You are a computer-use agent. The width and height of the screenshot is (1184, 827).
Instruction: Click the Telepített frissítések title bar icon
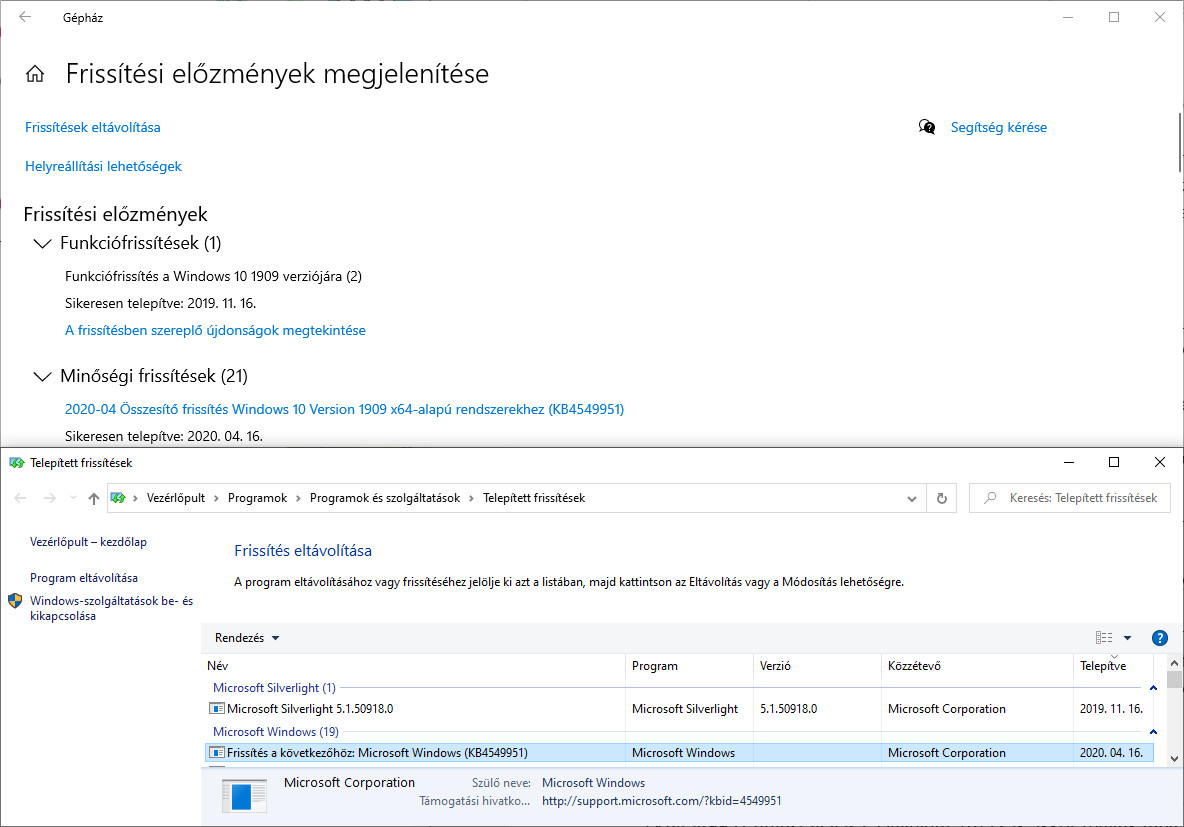click(17, 462)
